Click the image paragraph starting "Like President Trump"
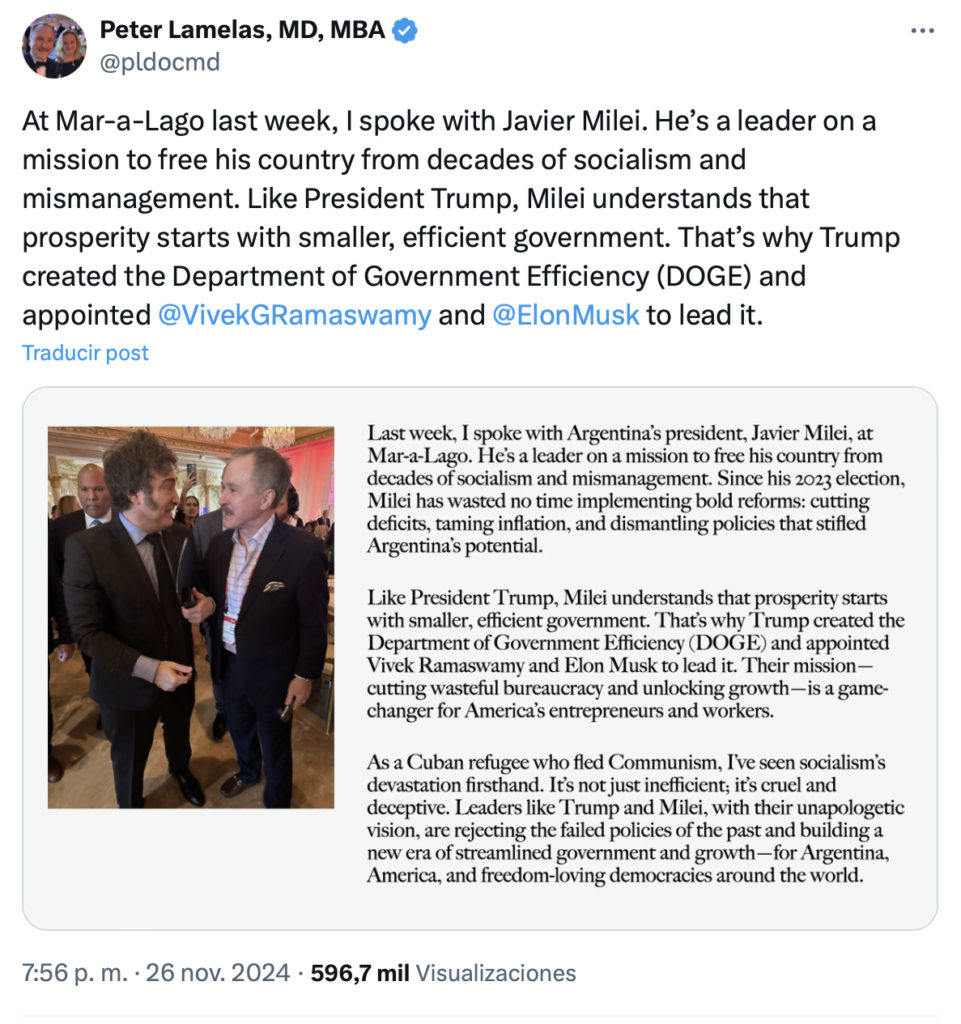Screen dimensions: 961x1024 tap(634, 654)
